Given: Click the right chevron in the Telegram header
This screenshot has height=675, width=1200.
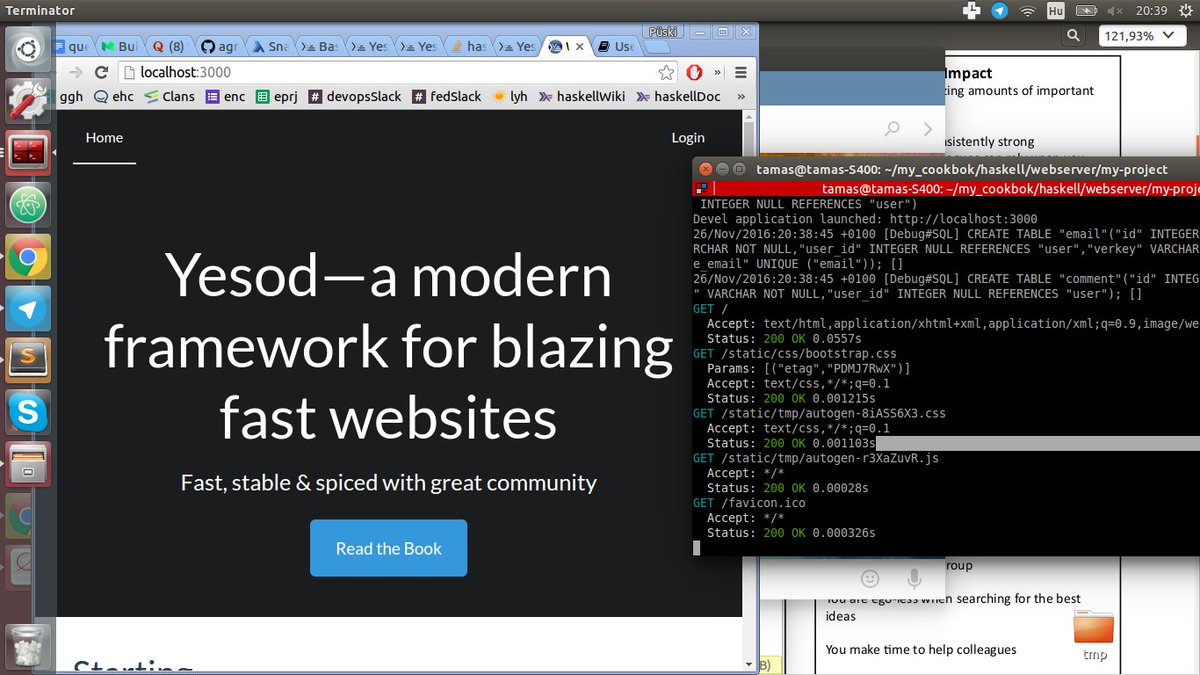Looking at the screenshot, I should point(928,128).
